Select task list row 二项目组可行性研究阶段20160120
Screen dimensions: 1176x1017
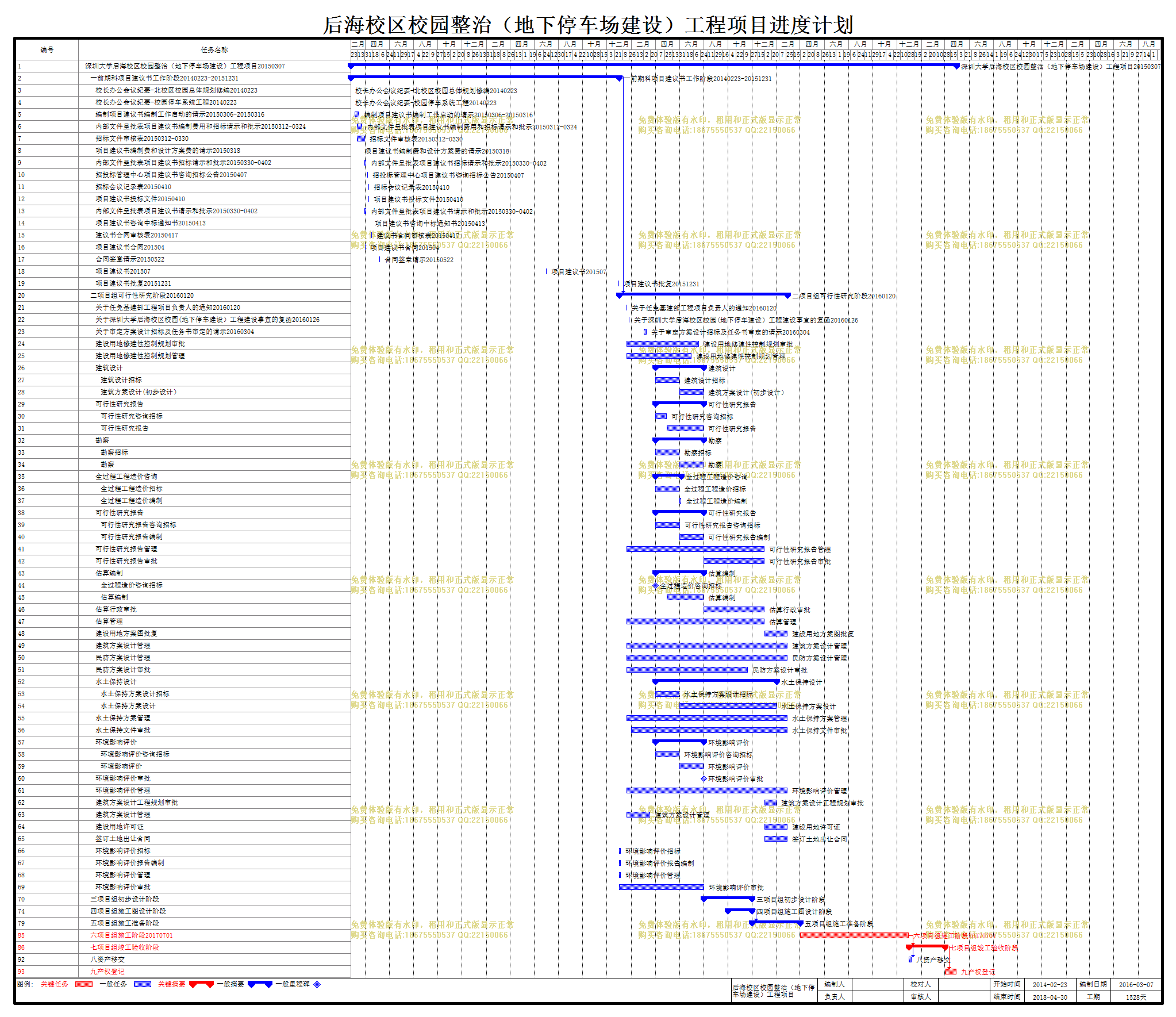tap(183, 295)
